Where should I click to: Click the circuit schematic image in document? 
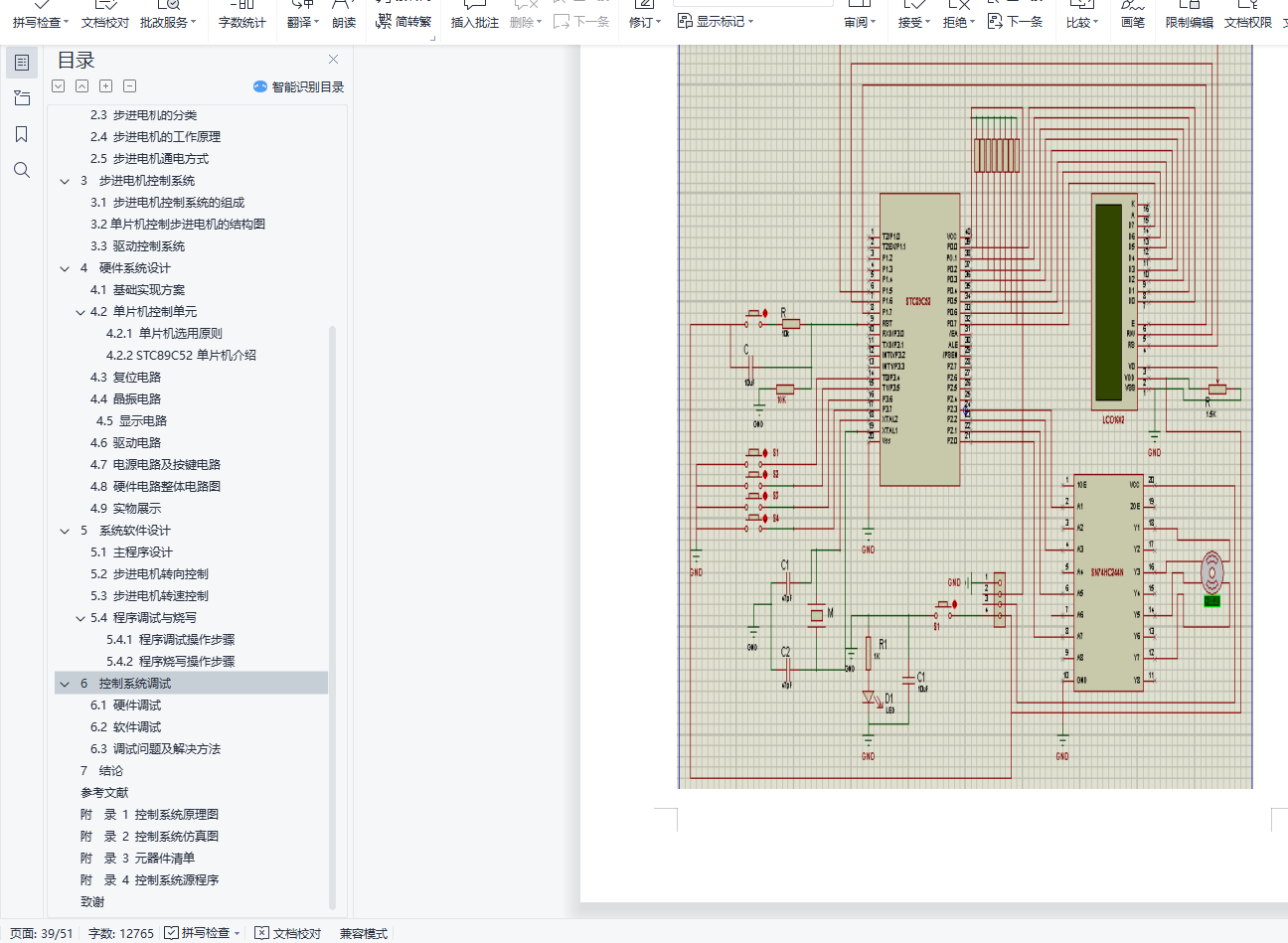[x=965, y=416]
